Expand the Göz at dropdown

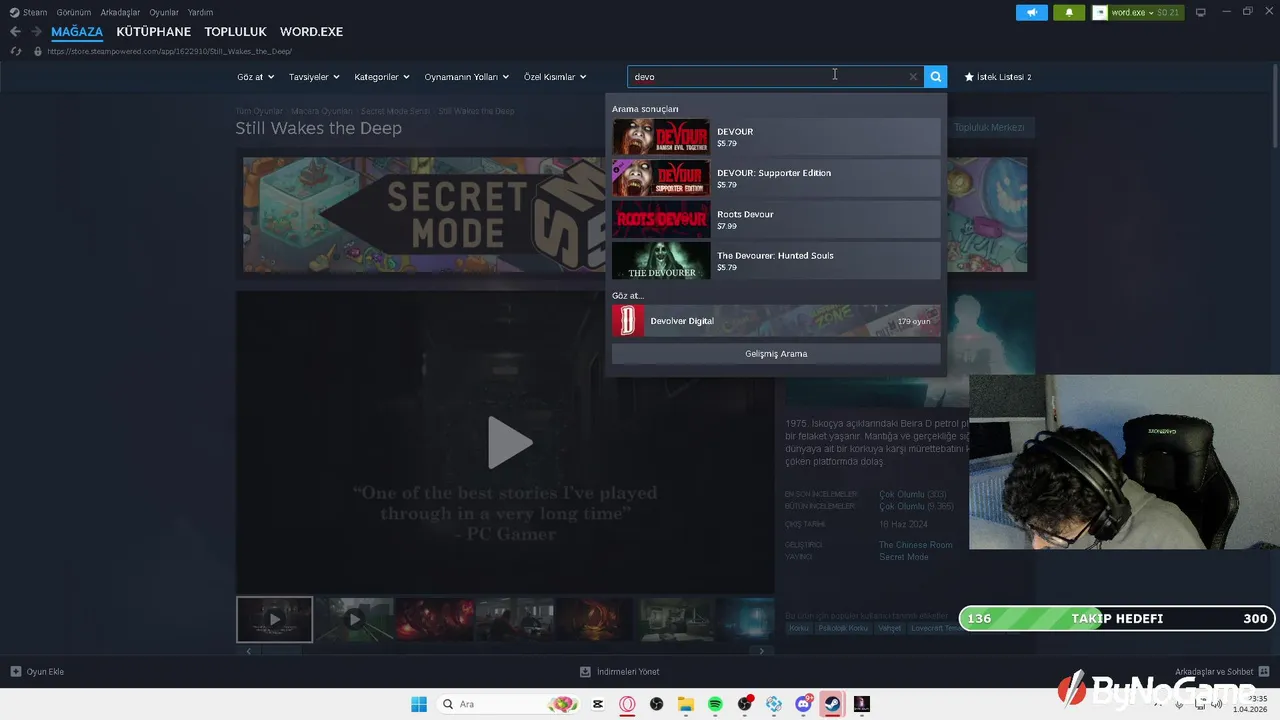click(255, 77)
